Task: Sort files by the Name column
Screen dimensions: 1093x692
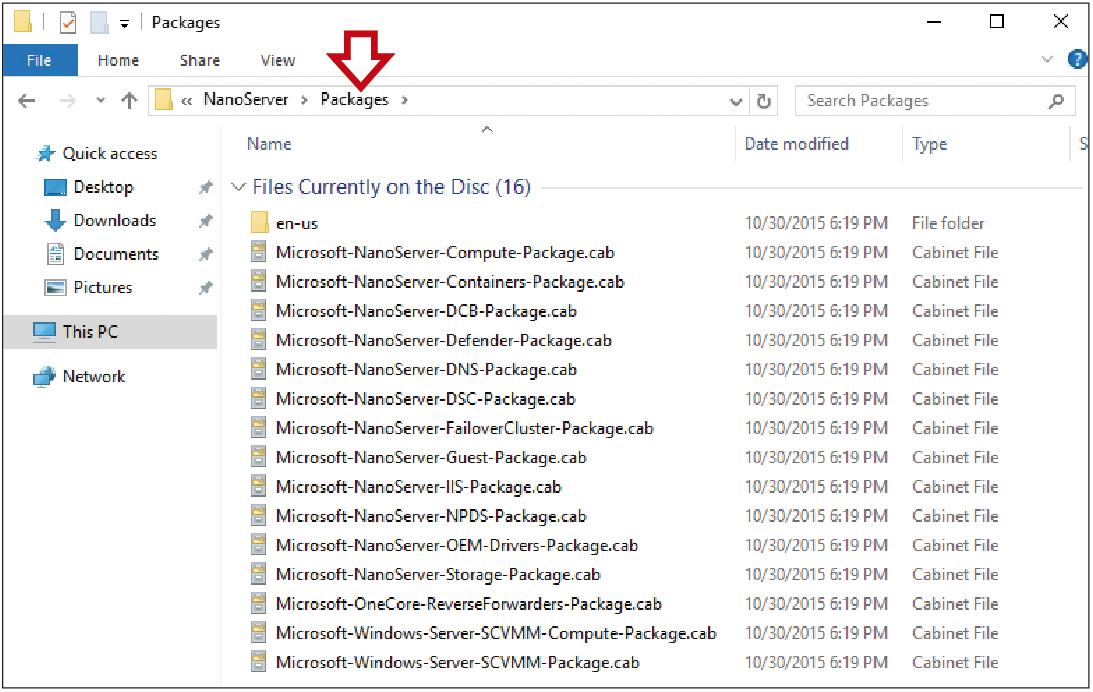Action: [269, 144]
